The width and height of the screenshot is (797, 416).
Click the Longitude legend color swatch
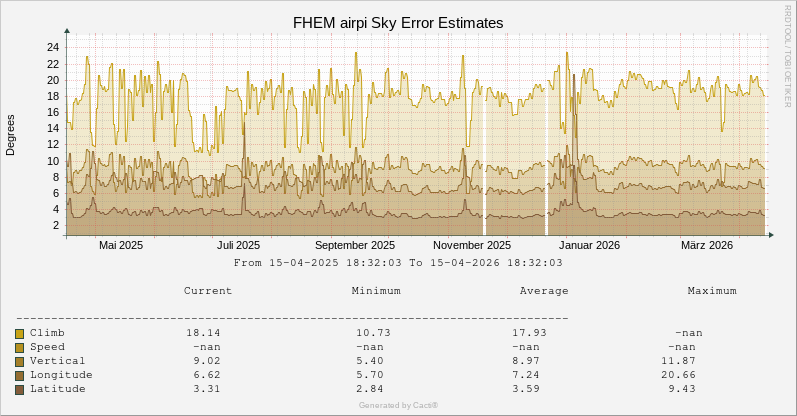click(x=19, y=375)
